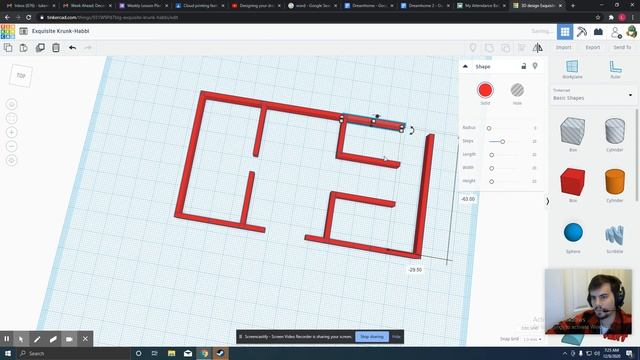Adjust the Radius slider
640x360 pixels.
(489, 128)
